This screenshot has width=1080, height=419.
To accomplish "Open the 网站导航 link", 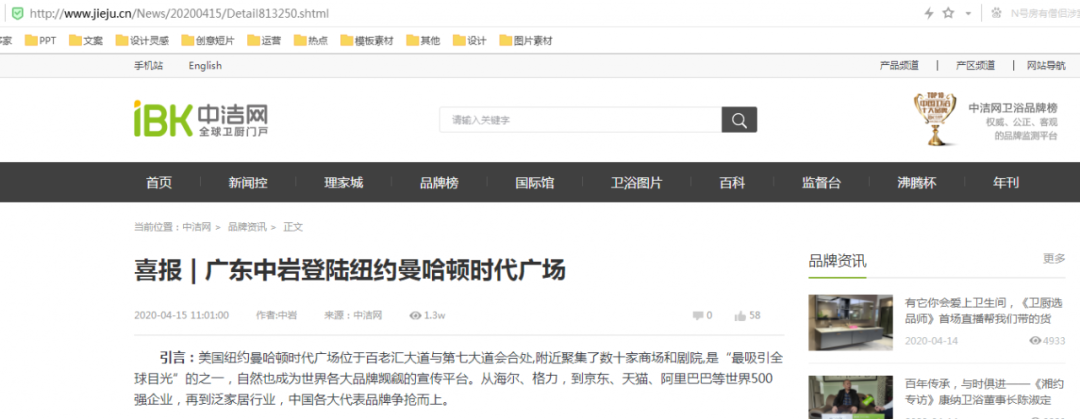I will (x=1046, y=65).
